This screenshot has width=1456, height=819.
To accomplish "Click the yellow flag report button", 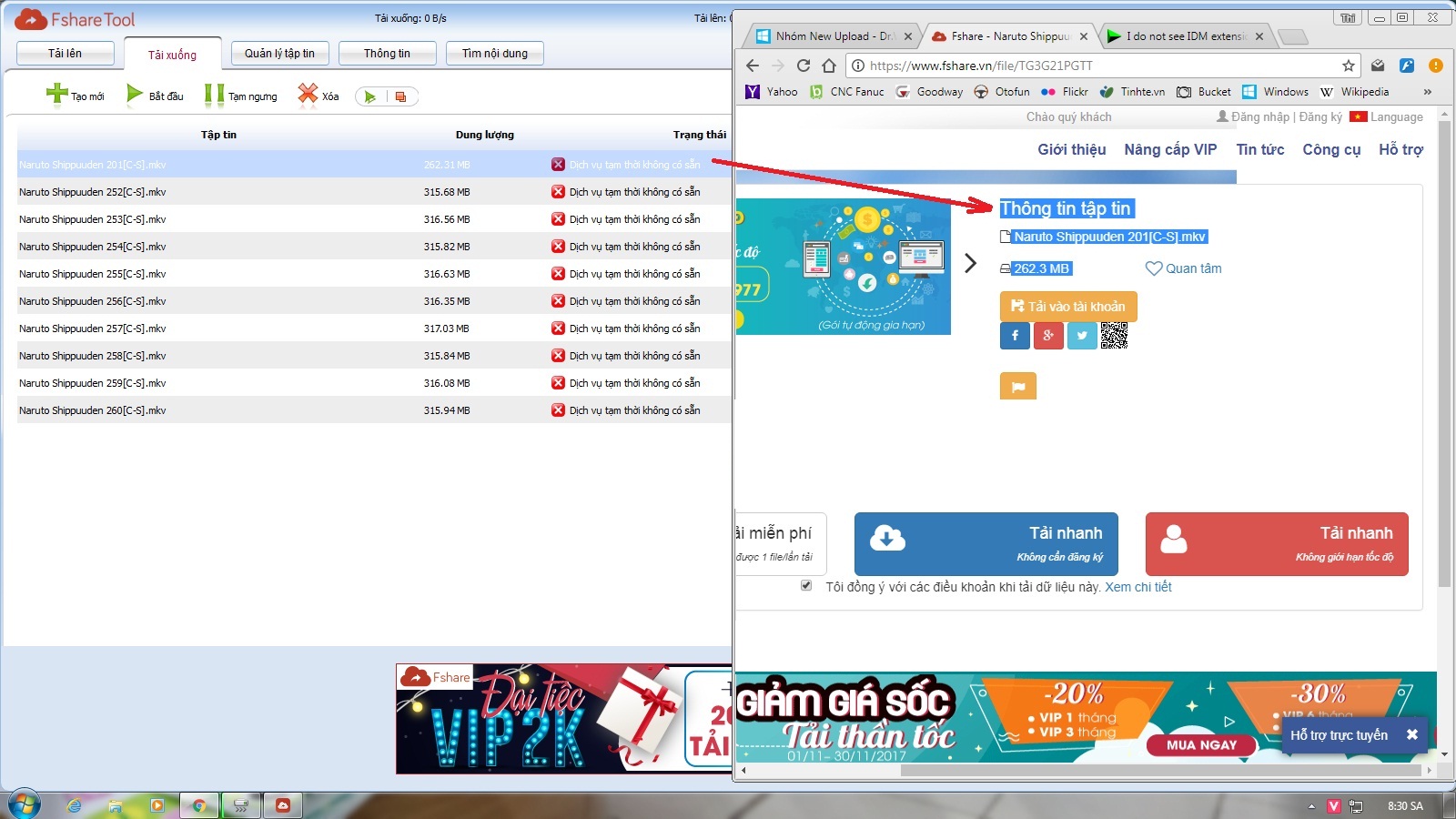I will [x=1018, y=386].
